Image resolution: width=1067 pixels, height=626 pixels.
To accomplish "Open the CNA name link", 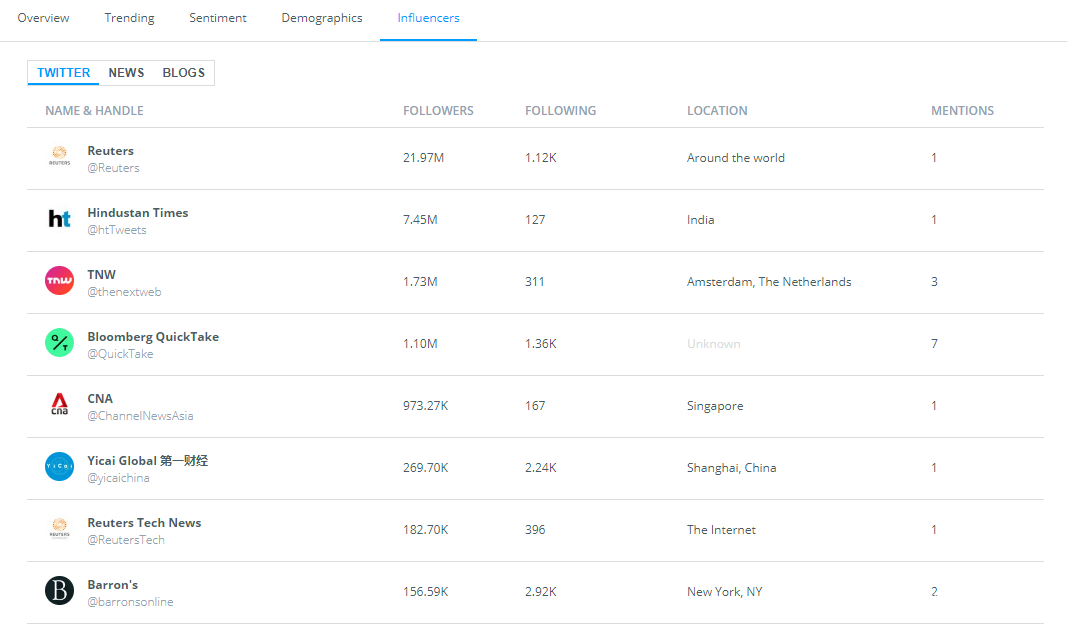I will pos(100,399).
